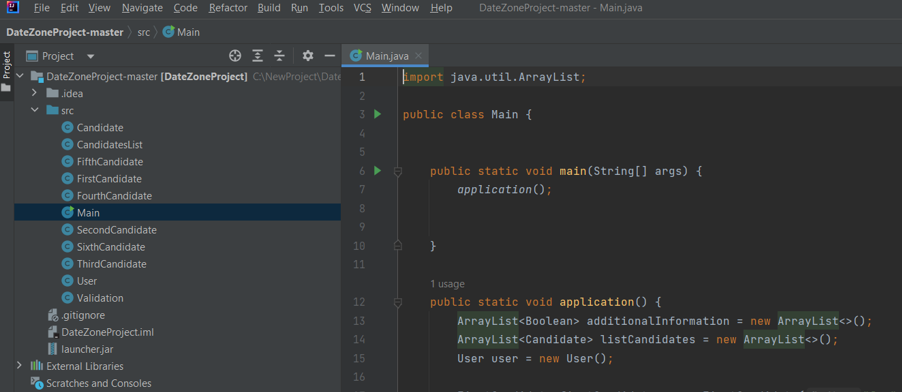Open the Edit menu

point(70,8)
